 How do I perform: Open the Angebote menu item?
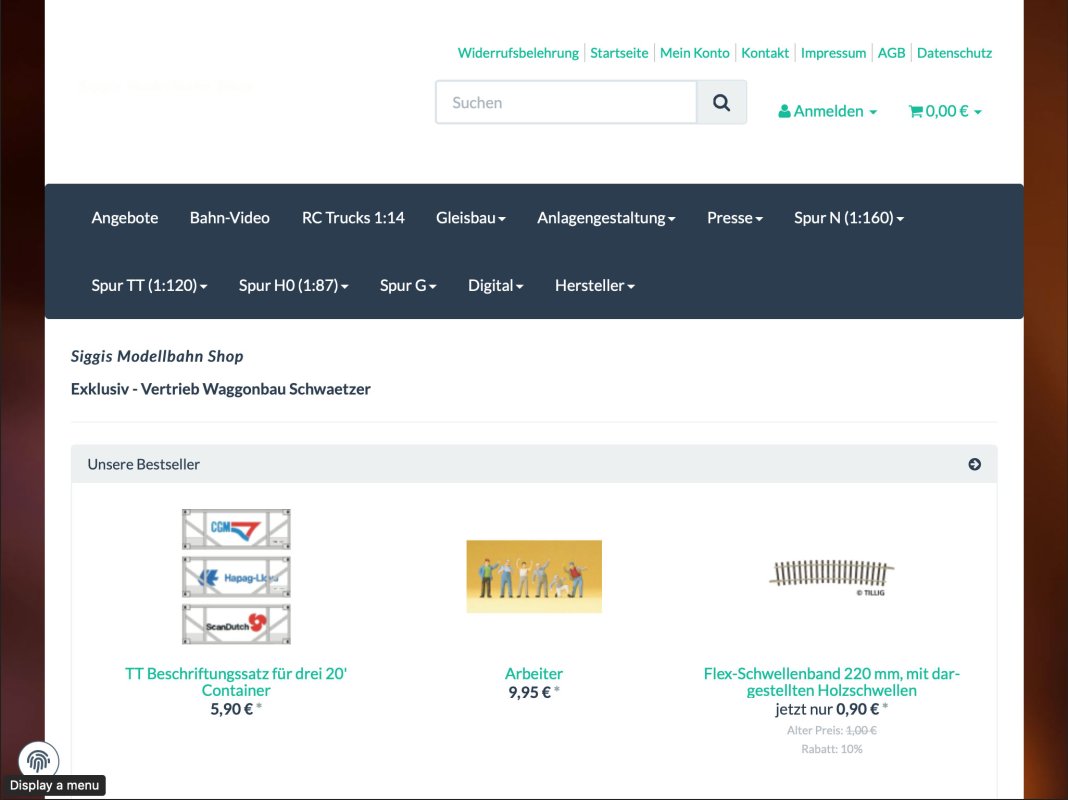click(x=125, y=218)
